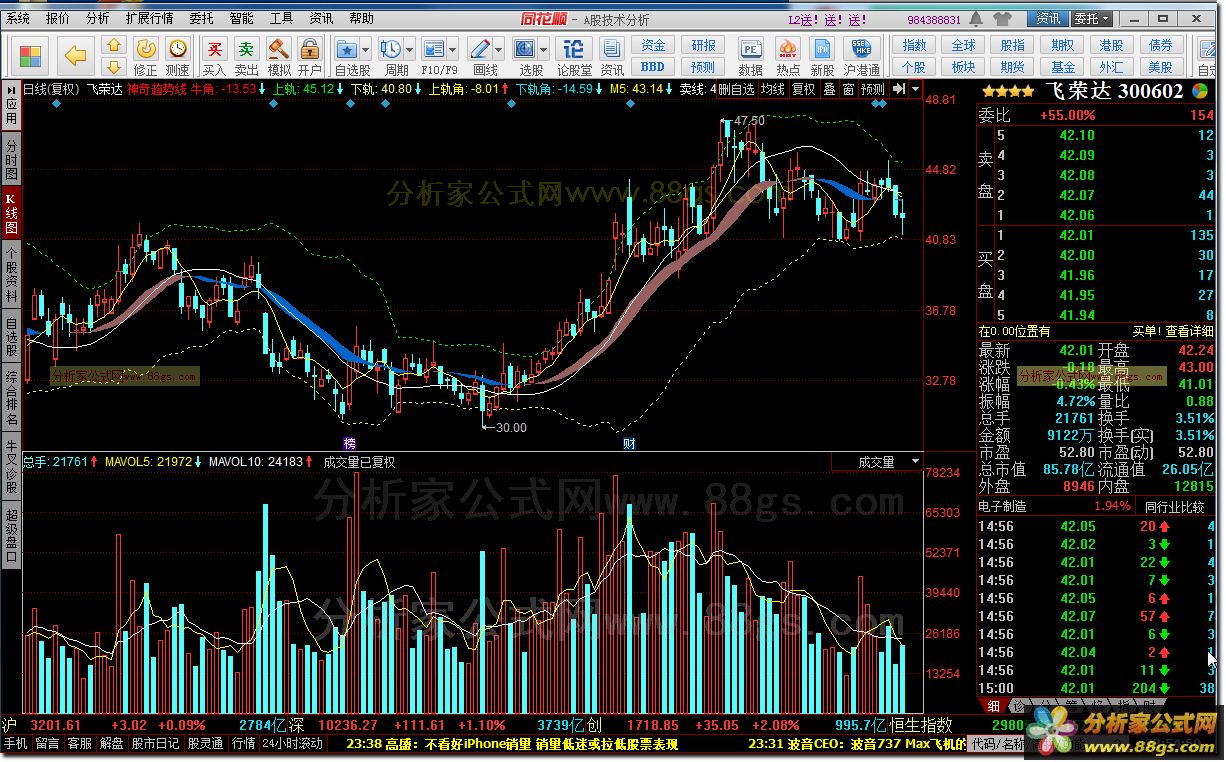Switch to the 综合排名 side tab
The image size is (1226, 762).
[x=11, y=398]
